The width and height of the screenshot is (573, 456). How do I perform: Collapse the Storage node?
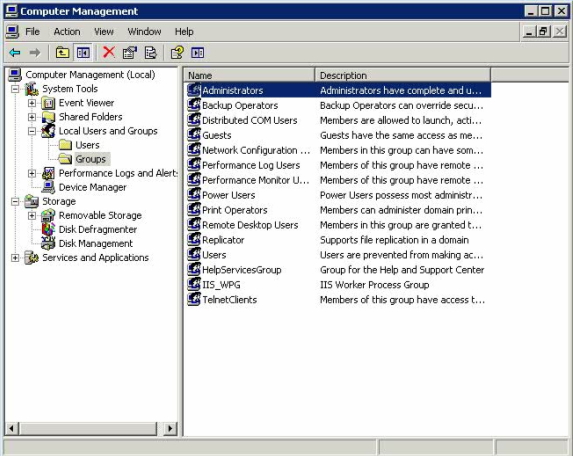point(15,201)
